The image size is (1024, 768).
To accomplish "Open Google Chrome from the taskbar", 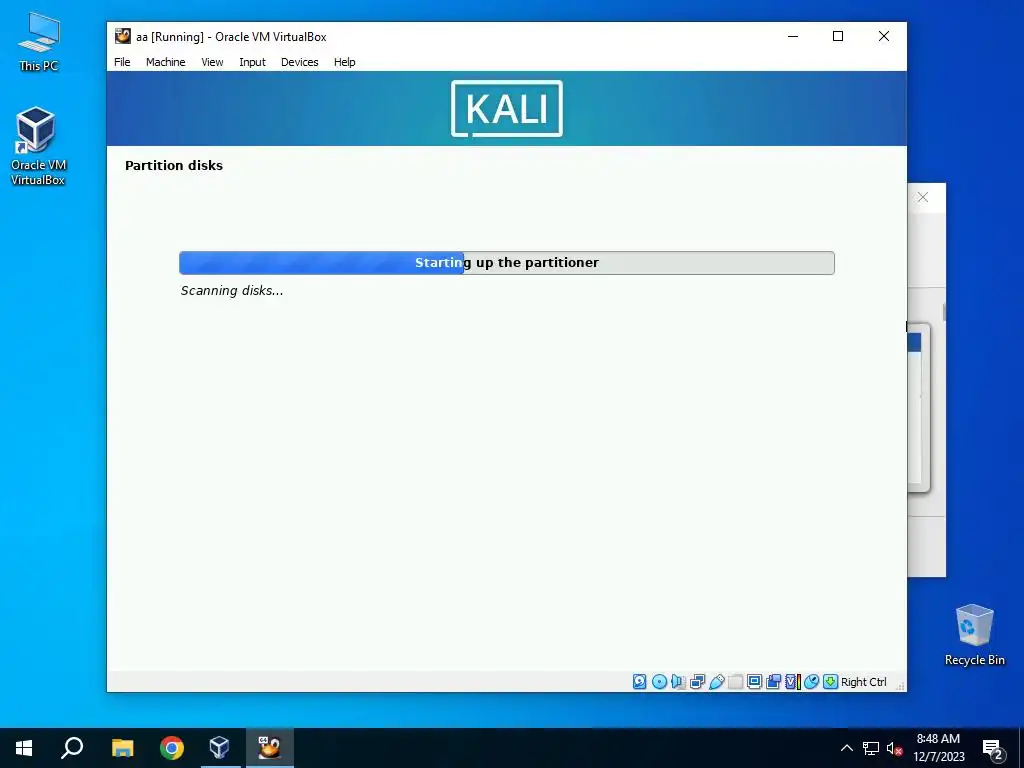I will 172,748.
